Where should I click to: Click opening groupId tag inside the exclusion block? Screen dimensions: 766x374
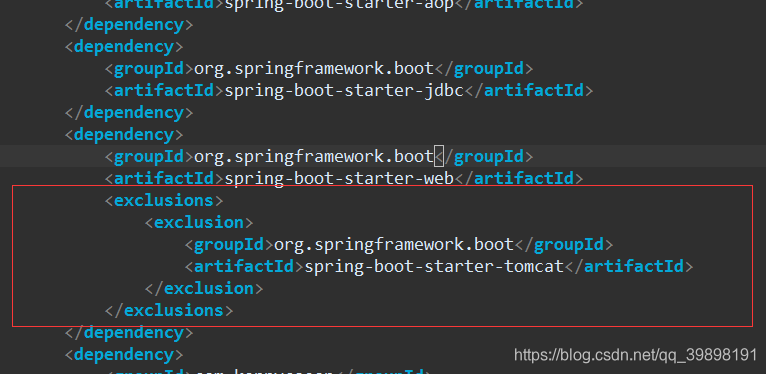tap(229, 245)
